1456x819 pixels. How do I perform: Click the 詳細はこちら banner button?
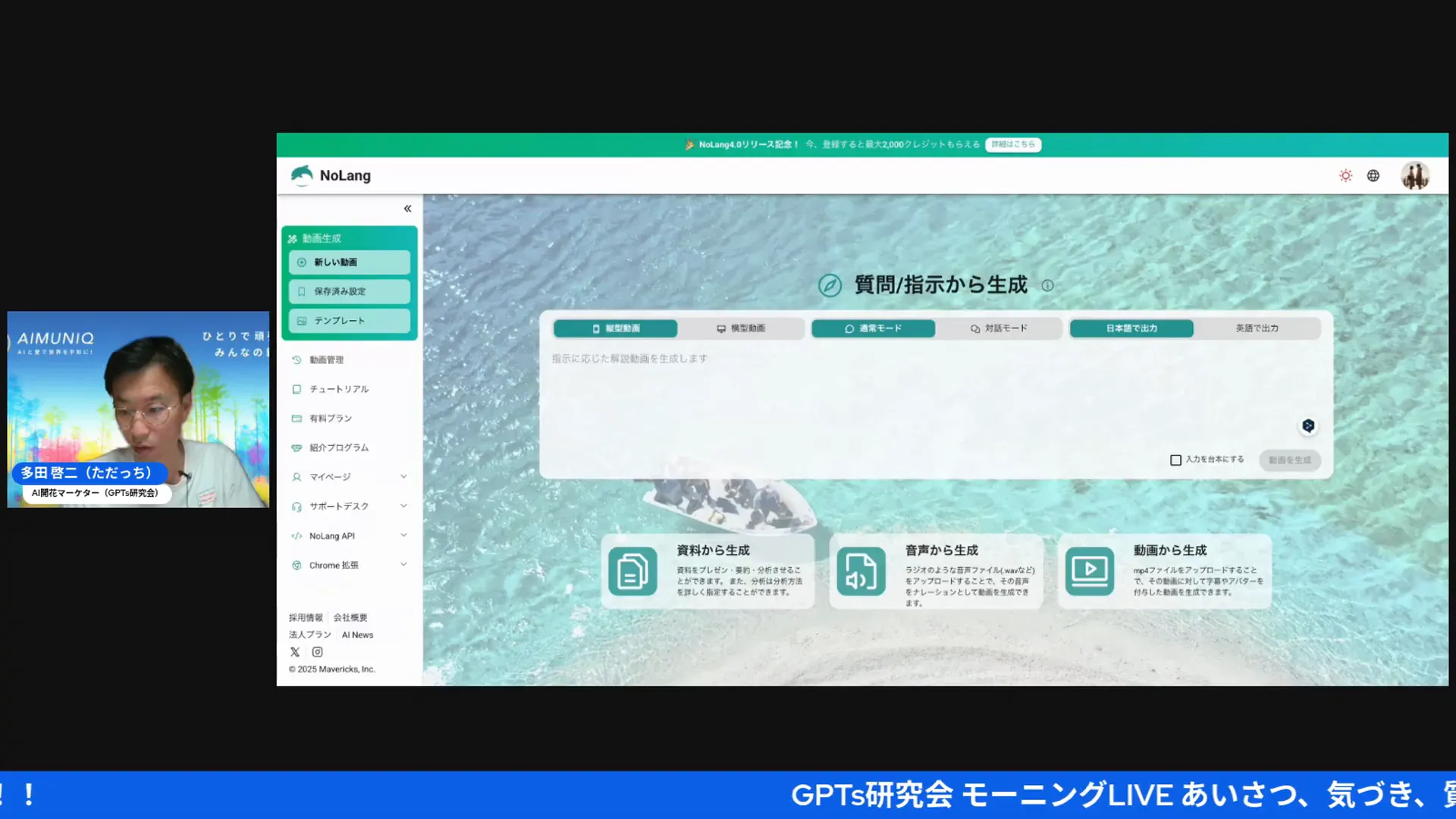click(1013, 144)
